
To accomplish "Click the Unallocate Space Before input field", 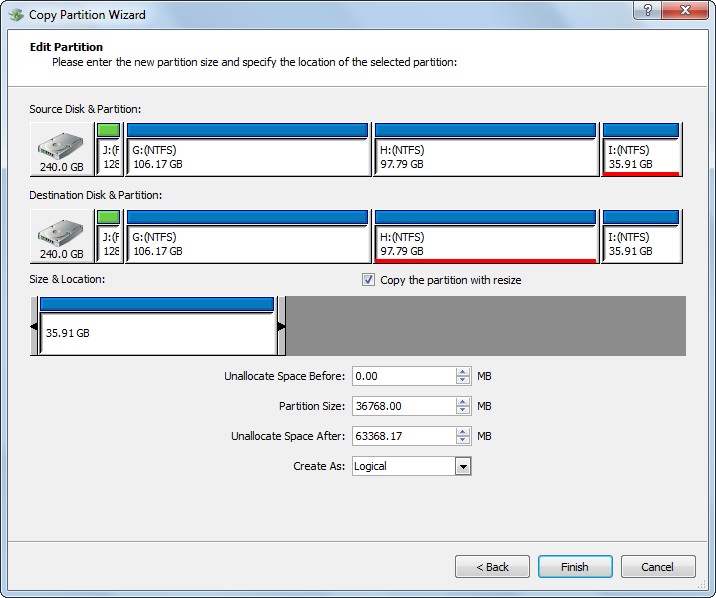I will 404,376.
